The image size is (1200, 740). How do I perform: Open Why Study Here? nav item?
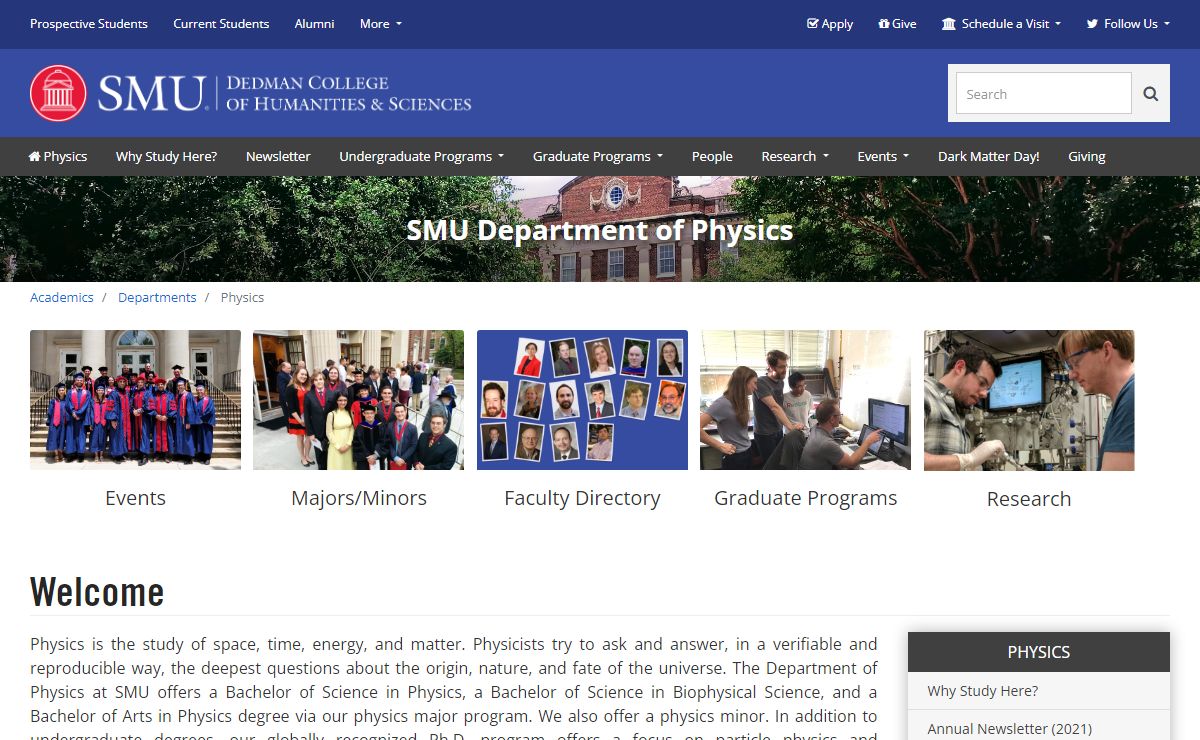[x=166, y=156]
